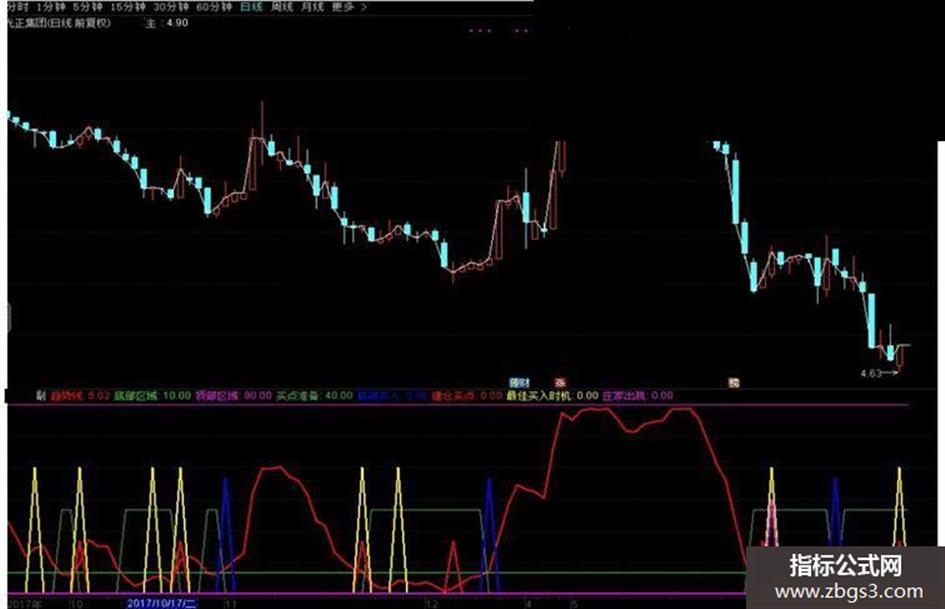Click the red 涨 event marker icon
The height and width of the screenshot is (609, 945).
[560, 382]
